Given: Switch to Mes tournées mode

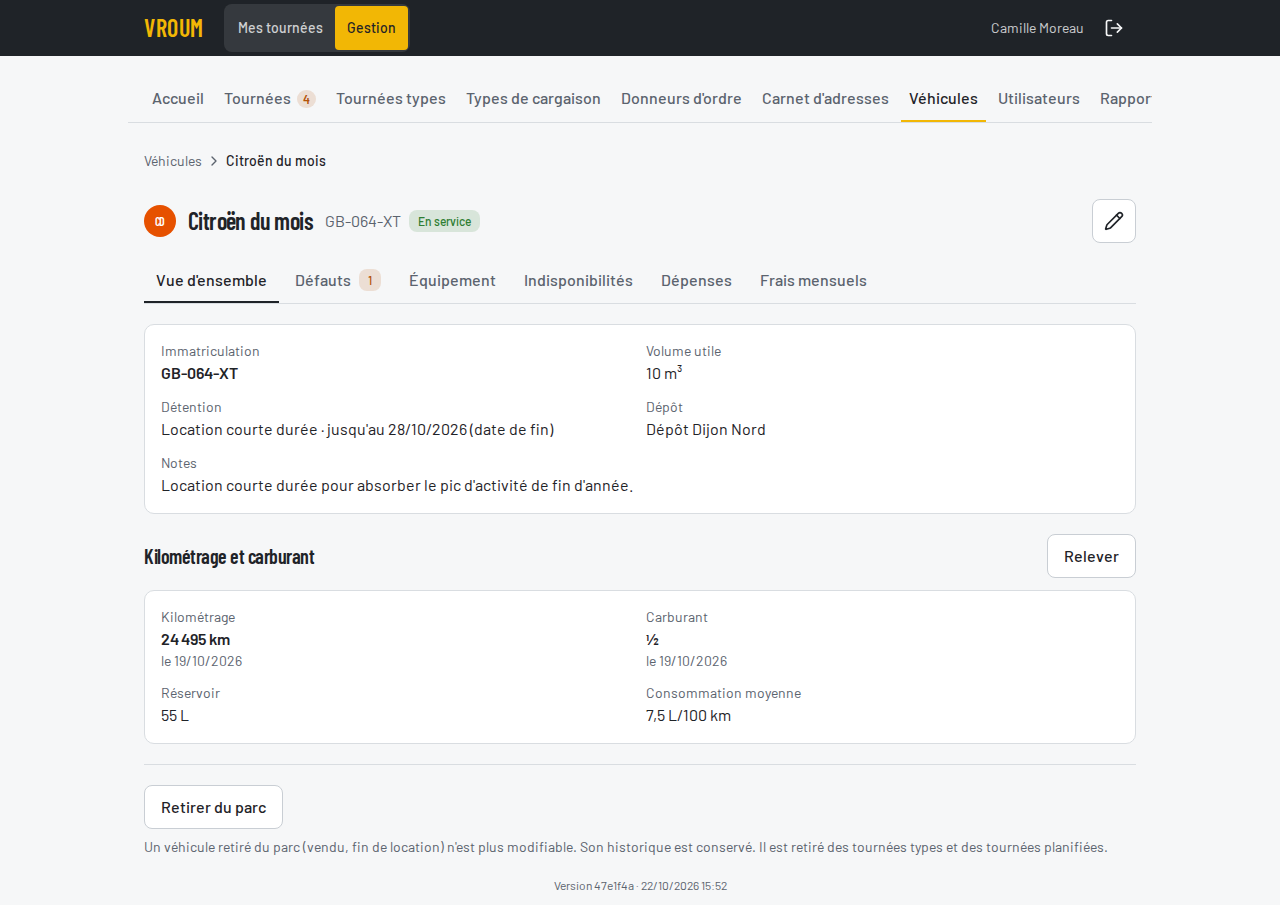Looking at the screenshot, I should (x=280, y=28).
